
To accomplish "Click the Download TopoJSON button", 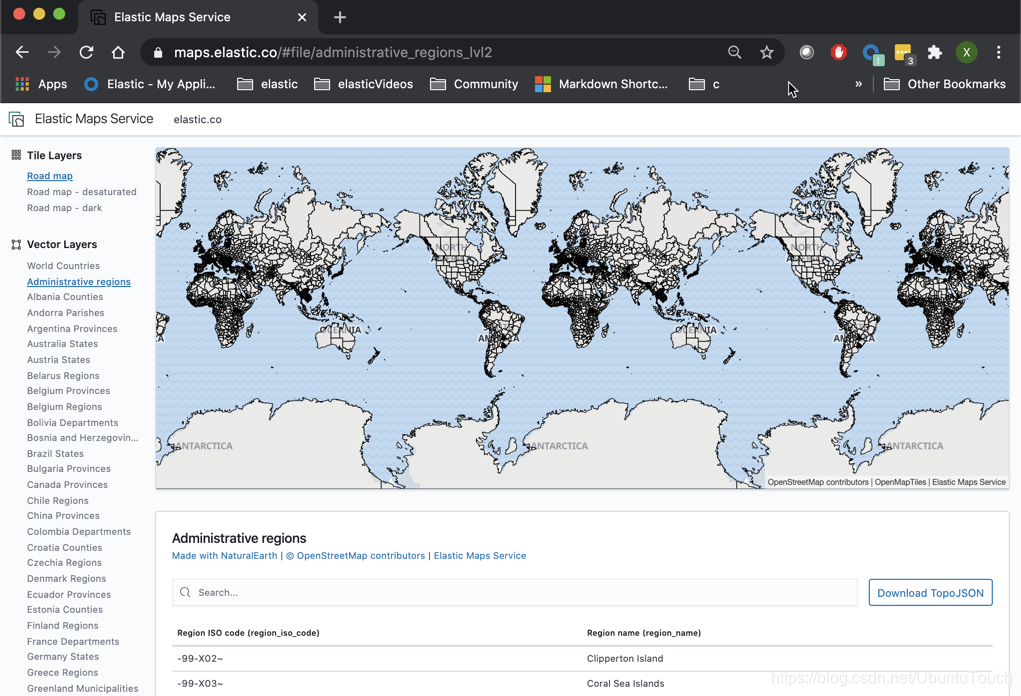I will [930, 592].
